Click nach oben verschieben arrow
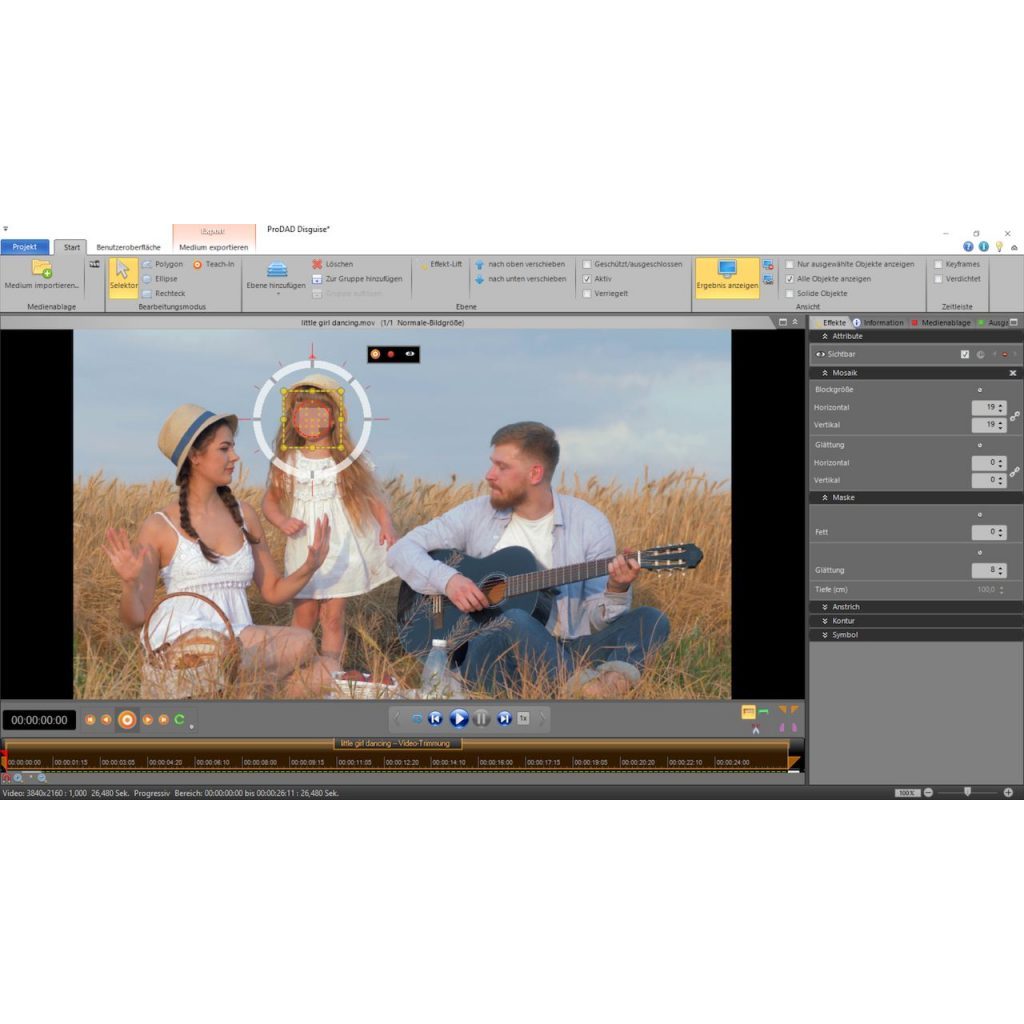The height and width of the screenshot is (1024, 1024). coord(479,264)
